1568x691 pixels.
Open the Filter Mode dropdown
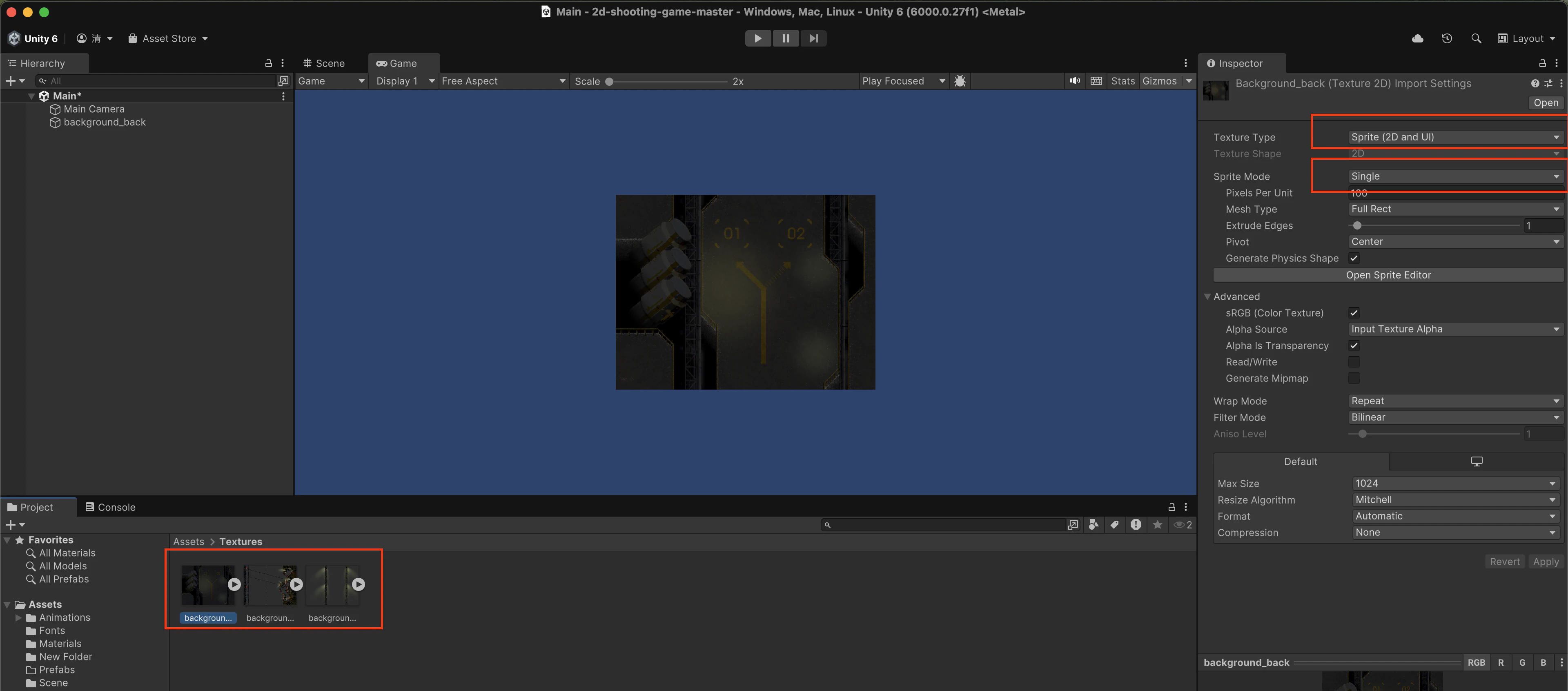(1456, 418)
